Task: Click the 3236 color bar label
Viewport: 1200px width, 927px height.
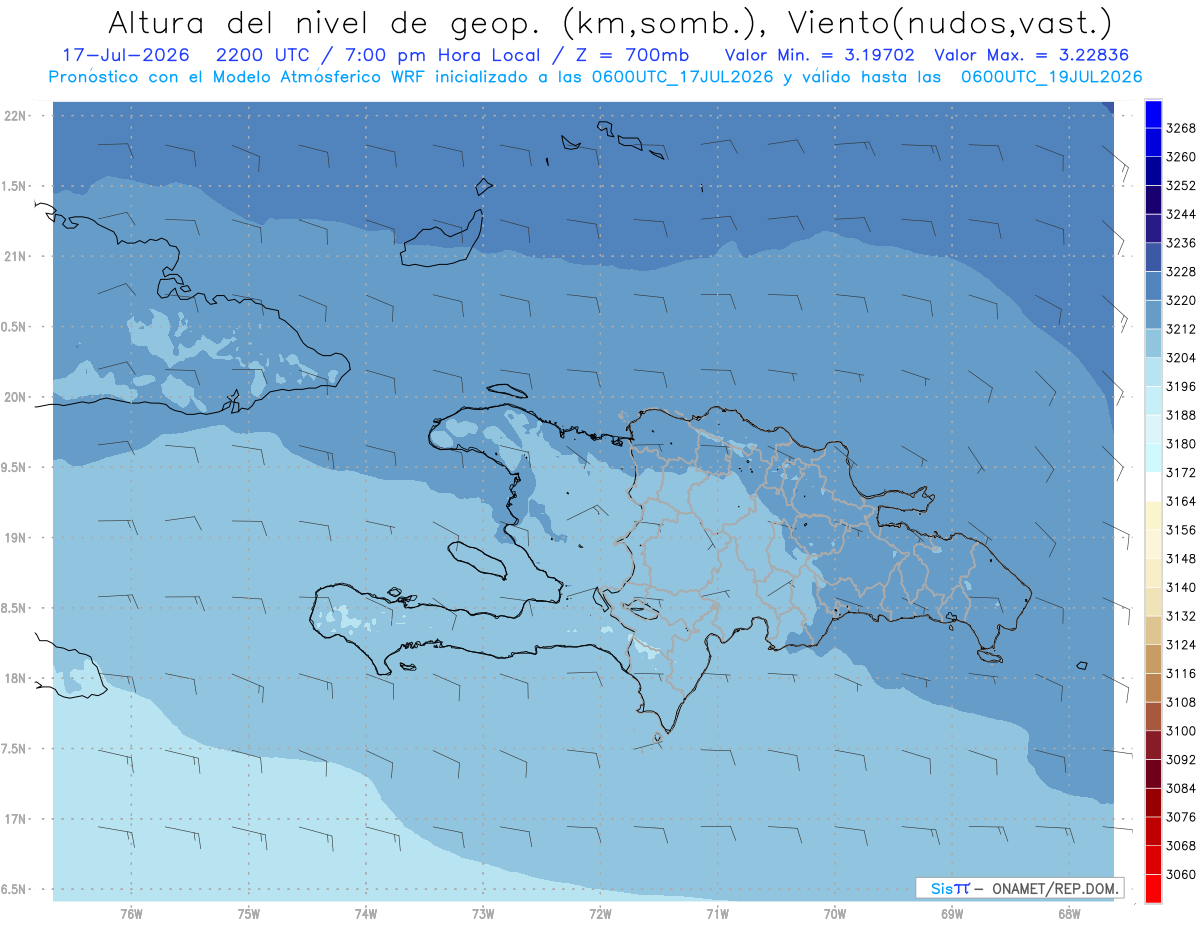Action: (x=1180, y=243)
